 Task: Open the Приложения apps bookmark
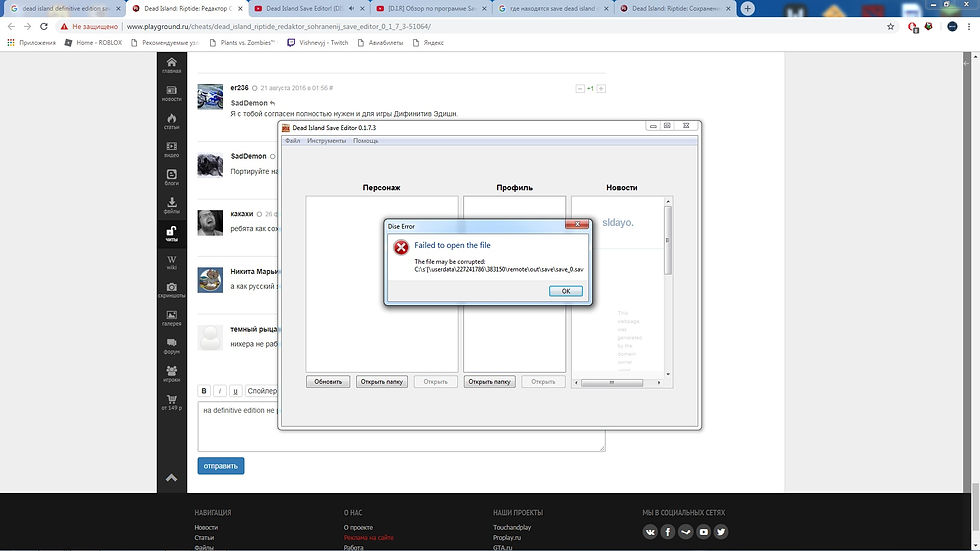[x=31, y=42]
